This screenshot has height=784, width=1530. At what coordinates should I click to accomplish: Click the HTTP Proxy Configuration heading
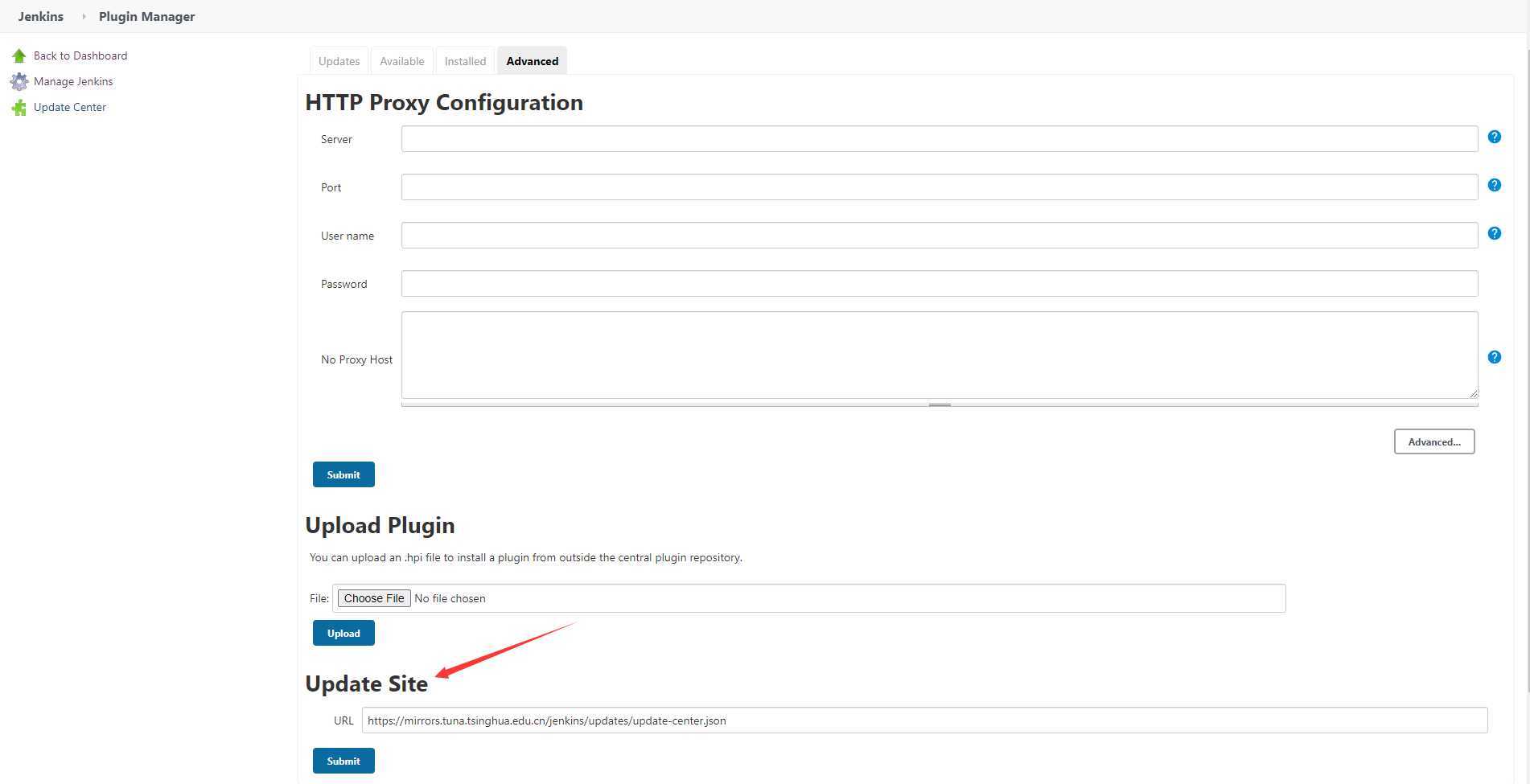pyautogui.click(x=444, y=102)
